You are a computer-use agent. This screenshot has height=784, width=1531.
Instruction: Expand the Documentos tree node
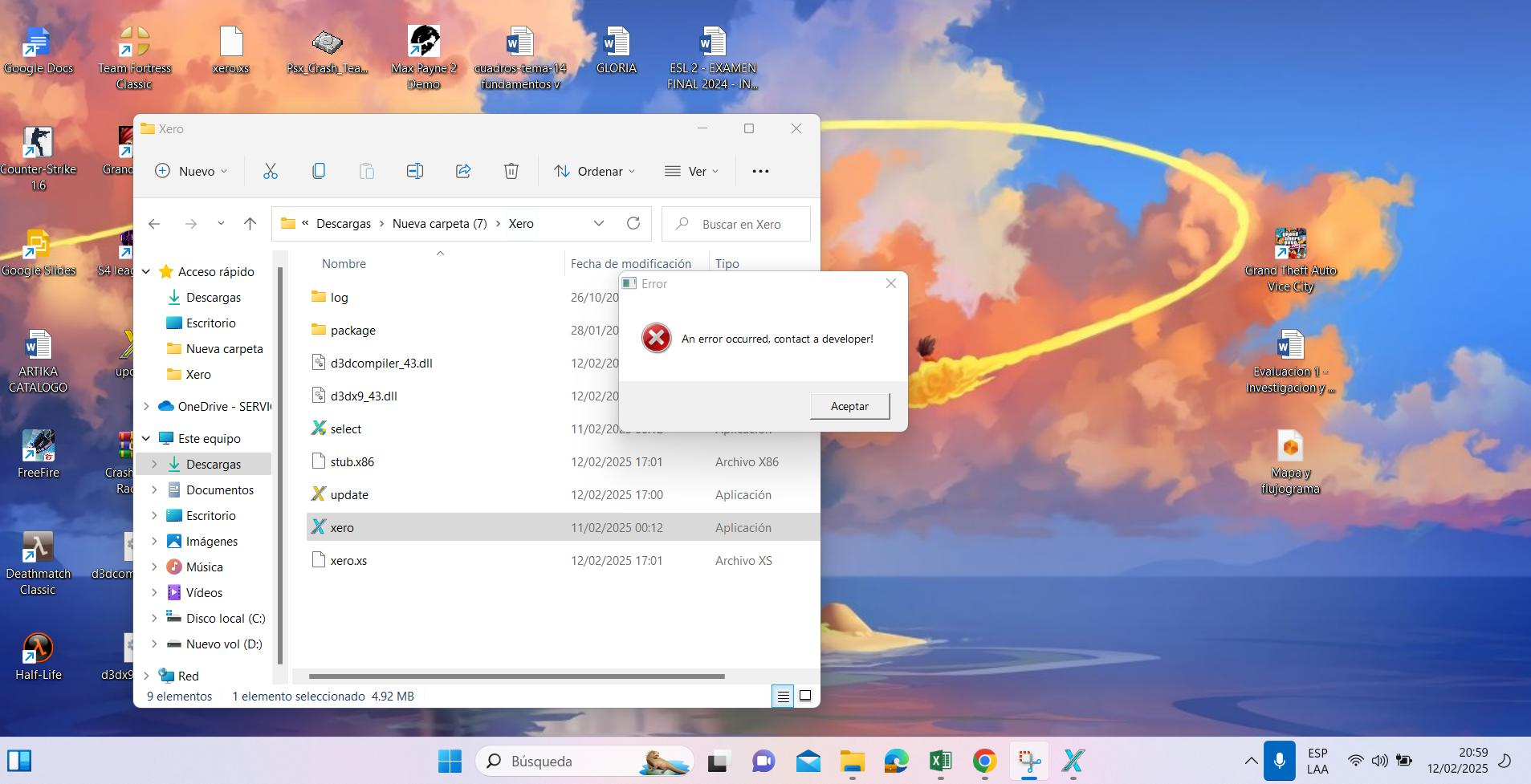pyautogui.click(x=154, y=490)
